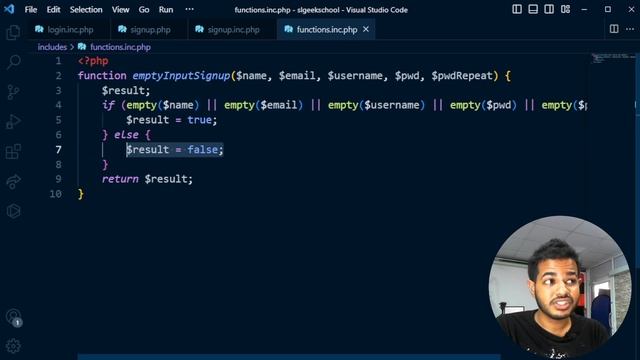Expand the hidden menu bar items ellipsis

pyautogui.click(x=189, y=9)
